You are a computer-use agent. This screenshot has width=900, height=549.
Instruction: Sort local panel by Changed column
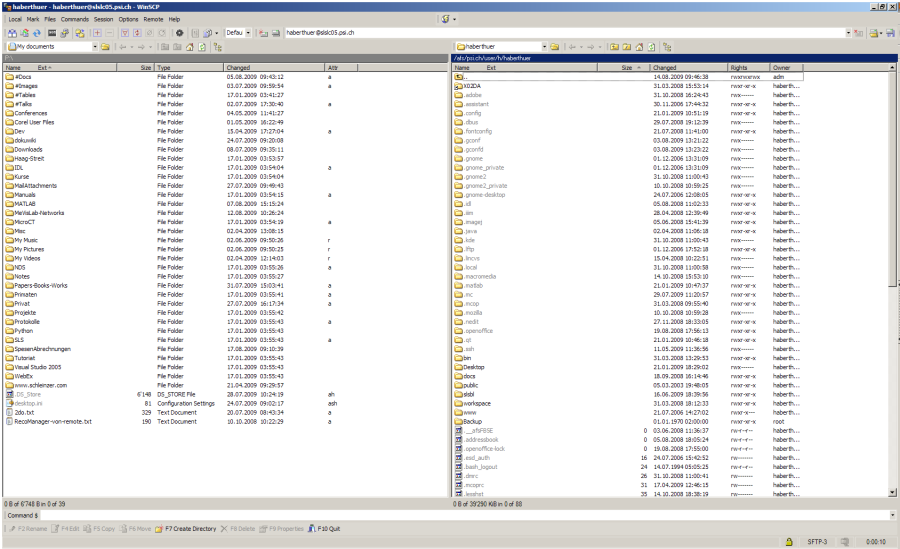(x=274, y=68)
